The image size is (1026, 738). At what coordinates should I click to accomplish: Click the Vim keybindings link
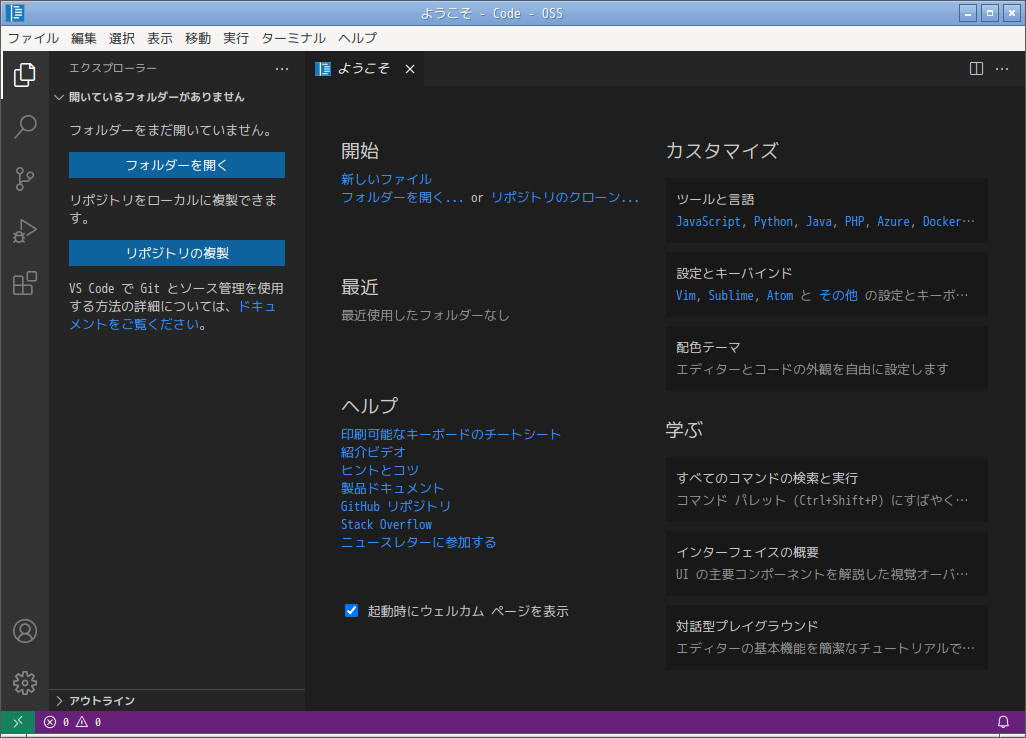click(686, 296)
